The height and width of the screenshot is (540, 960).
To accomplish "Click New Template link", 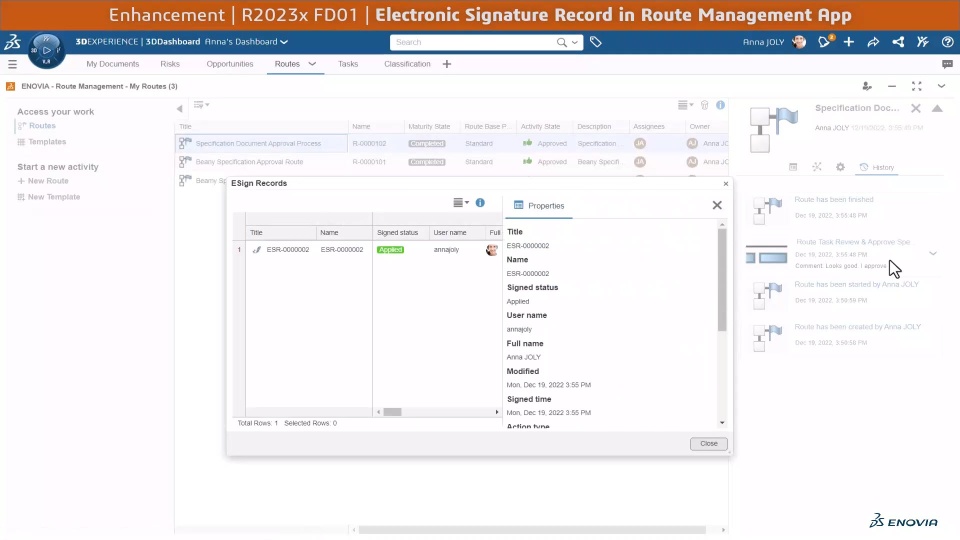I will (x=53, y=197).
